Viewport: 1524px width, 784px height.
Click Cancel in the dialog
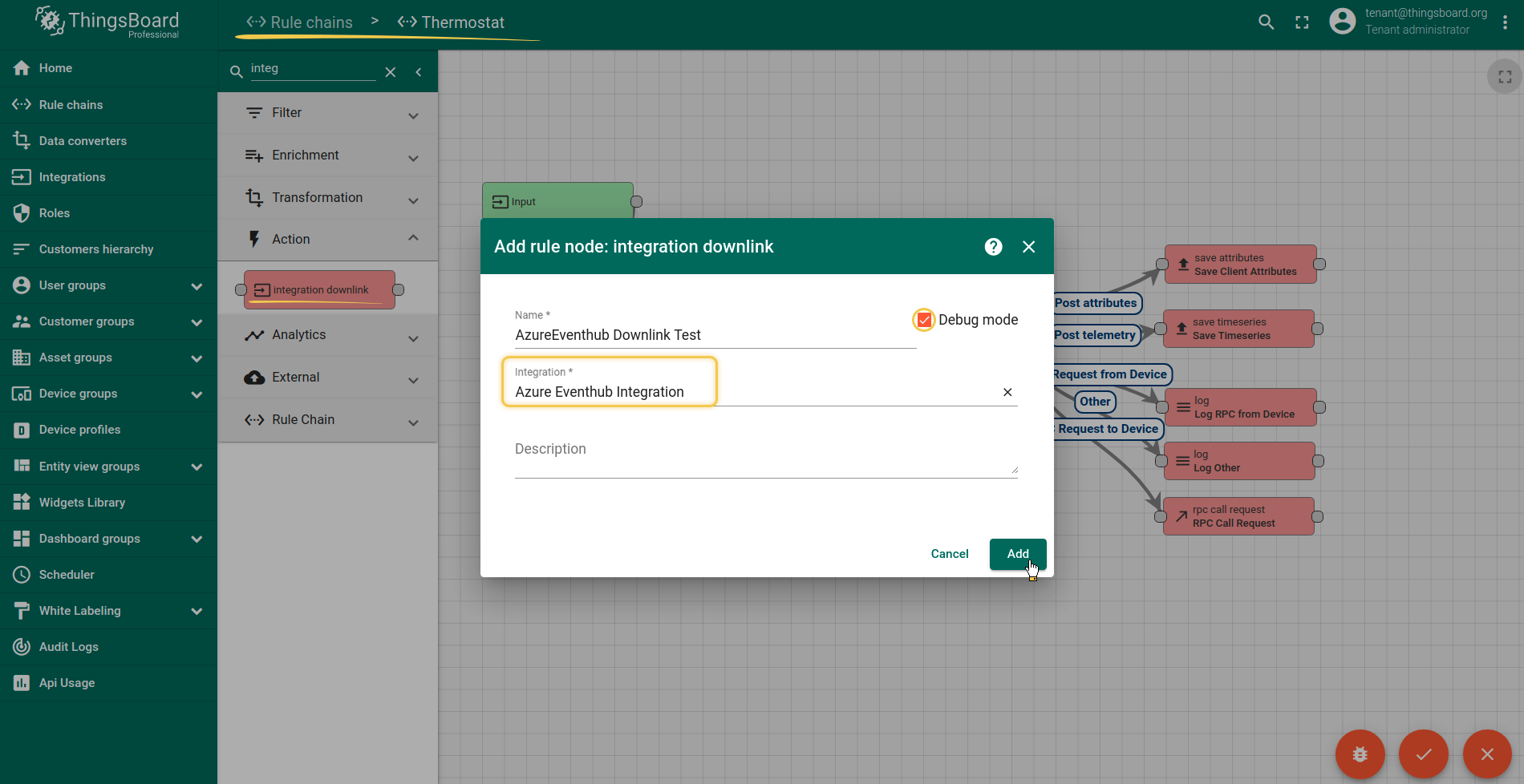coord(950,554)
